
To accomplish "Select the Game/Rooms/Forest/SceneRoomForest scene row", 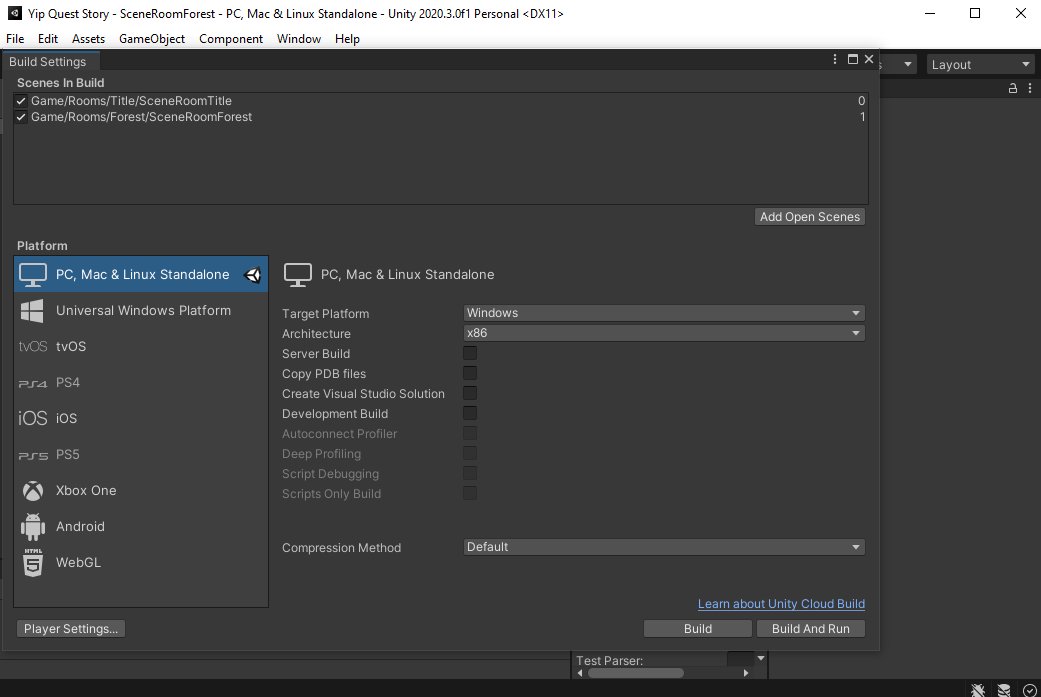I will (x=441, y=117).
